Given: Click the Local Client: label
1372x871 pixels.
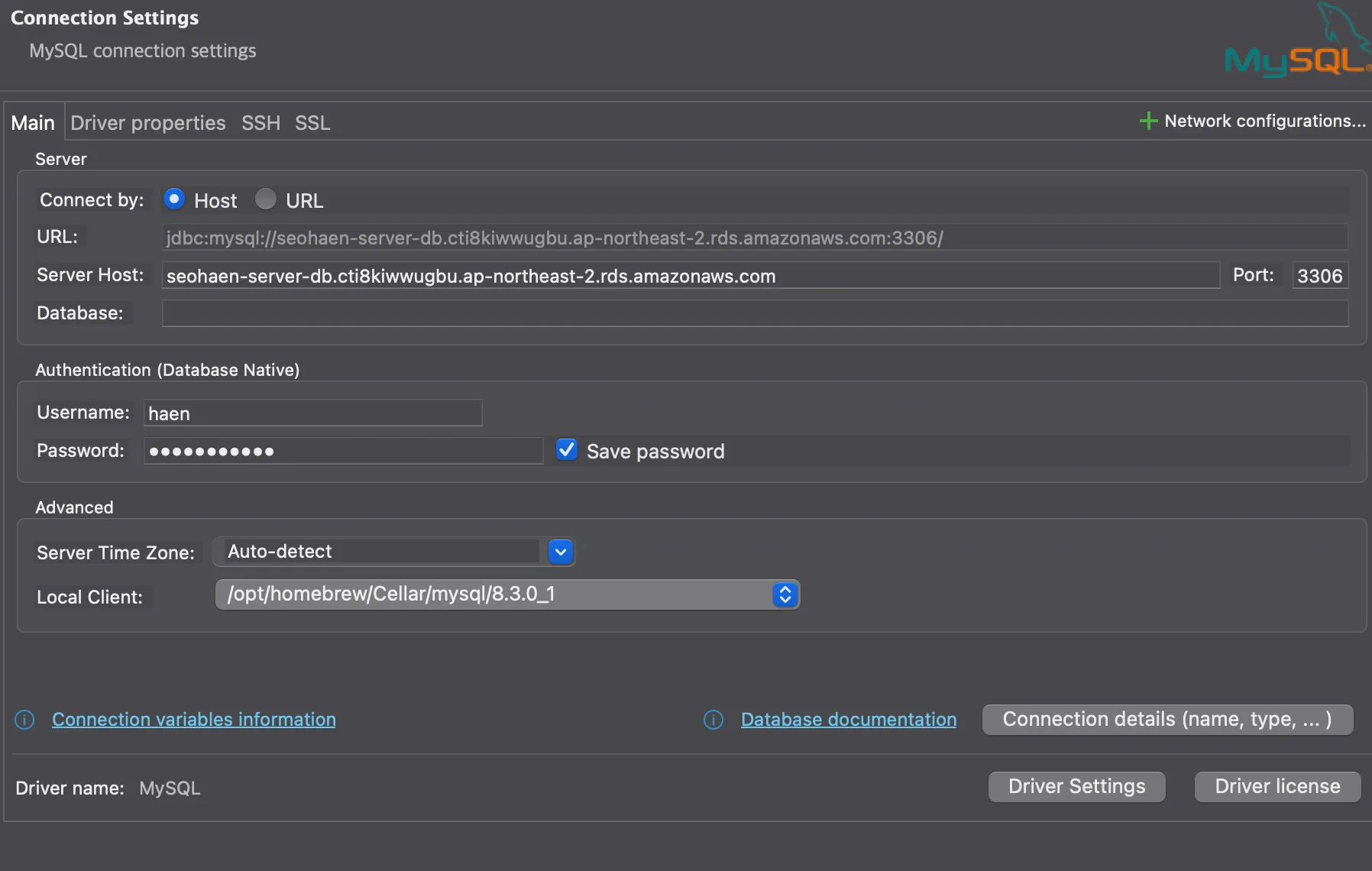Looking at the screenshot, I should click(x=89, y=597).
